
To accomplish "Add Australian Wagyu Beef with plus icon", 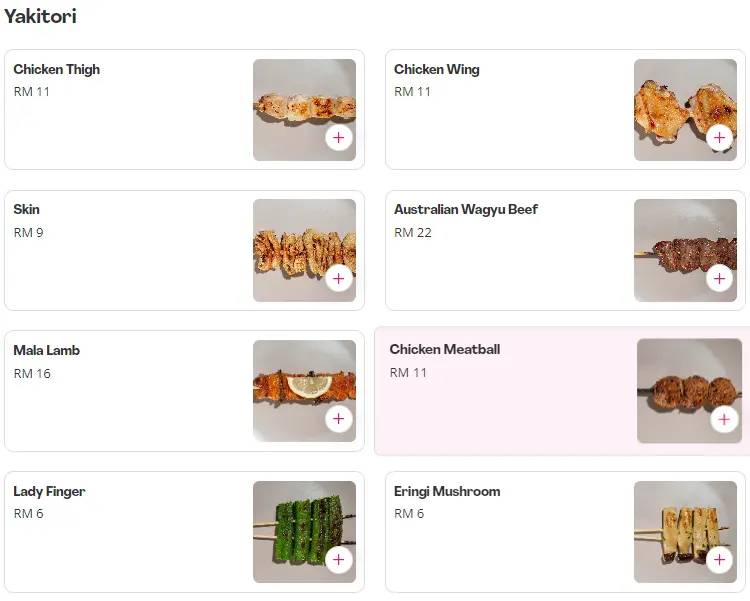I will click(720, 279).
